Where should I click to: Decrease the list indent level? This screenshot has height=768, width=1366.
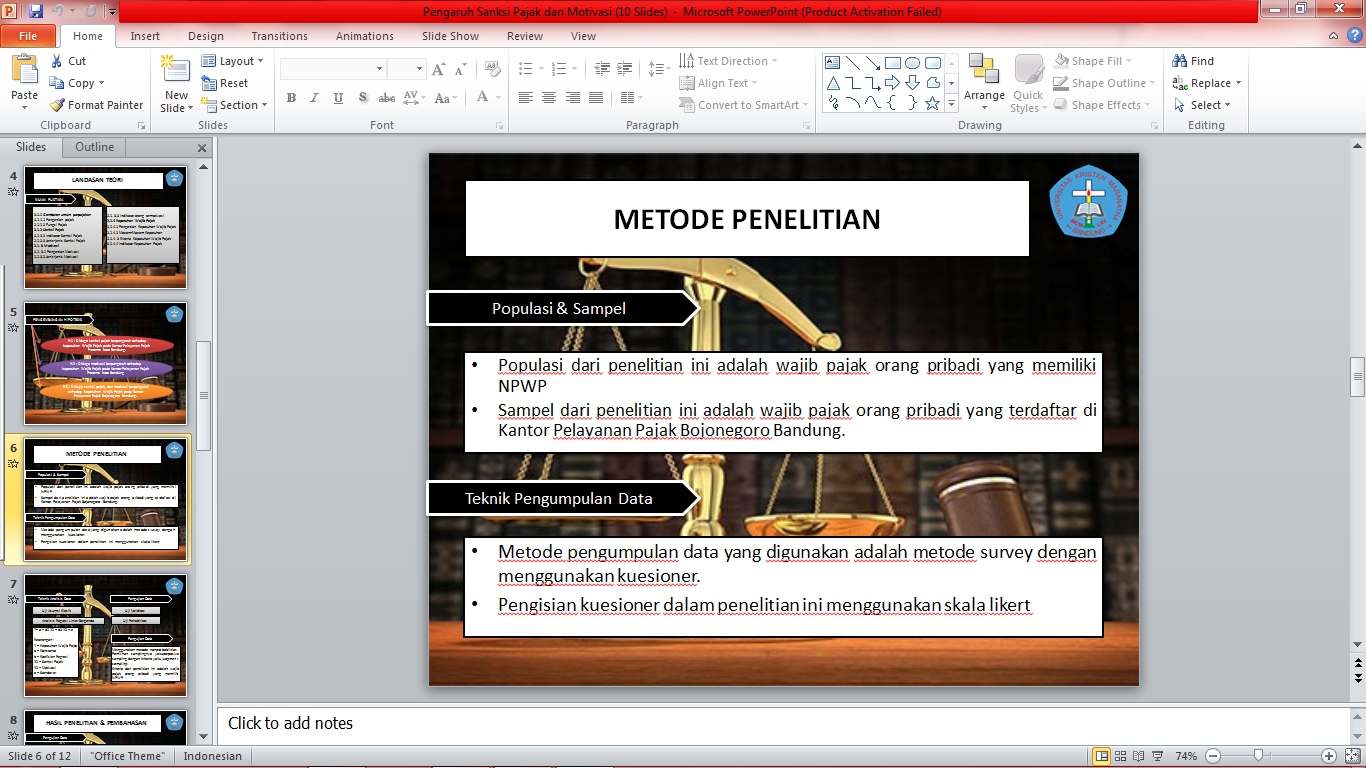(602, 69)
